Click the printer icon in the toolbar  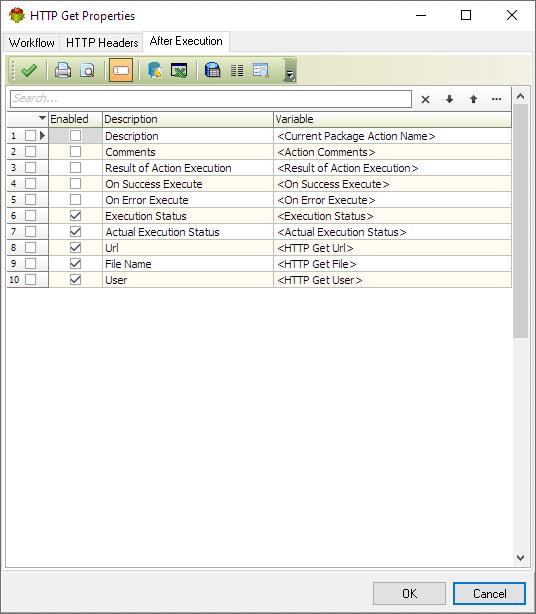point(63,70)
